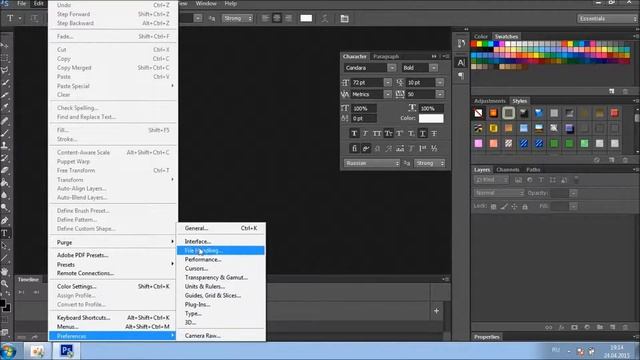Toggle All Caps in Character panel
The height and width of the screenshot is (360, 640).
click(377, 133)
